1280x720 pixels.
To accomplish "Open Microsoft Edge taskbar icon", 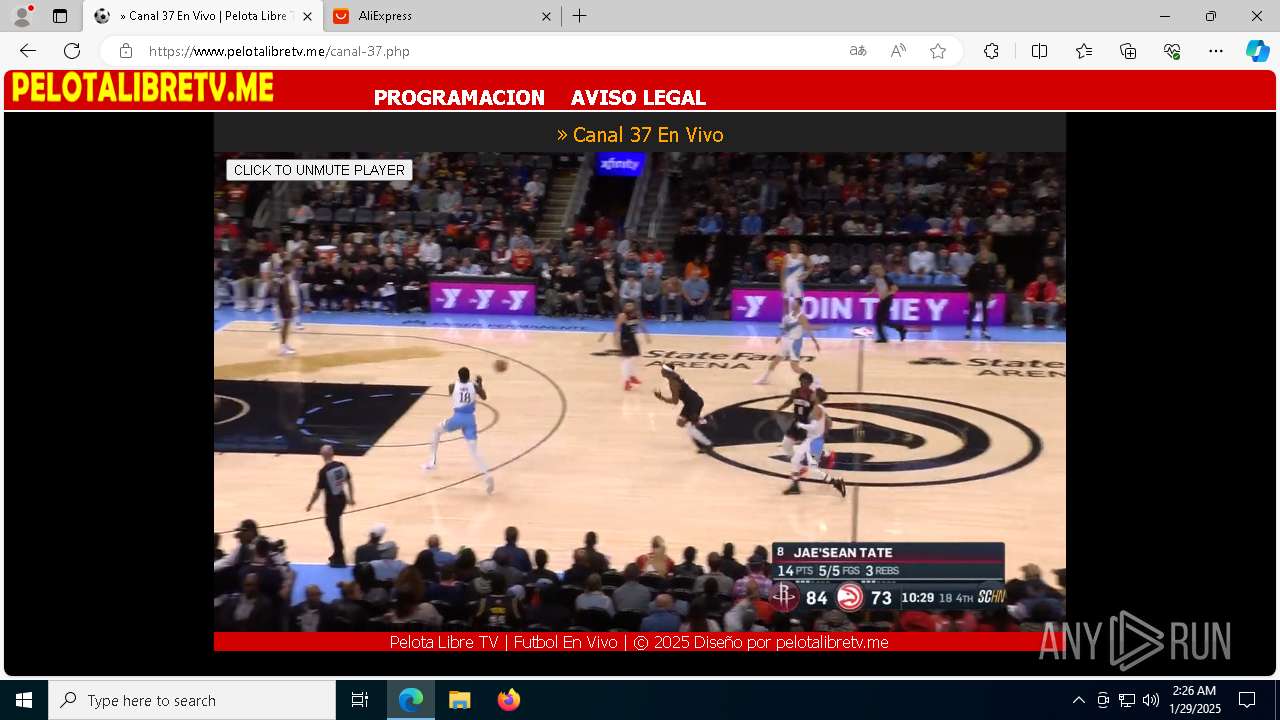I will 411,700.
